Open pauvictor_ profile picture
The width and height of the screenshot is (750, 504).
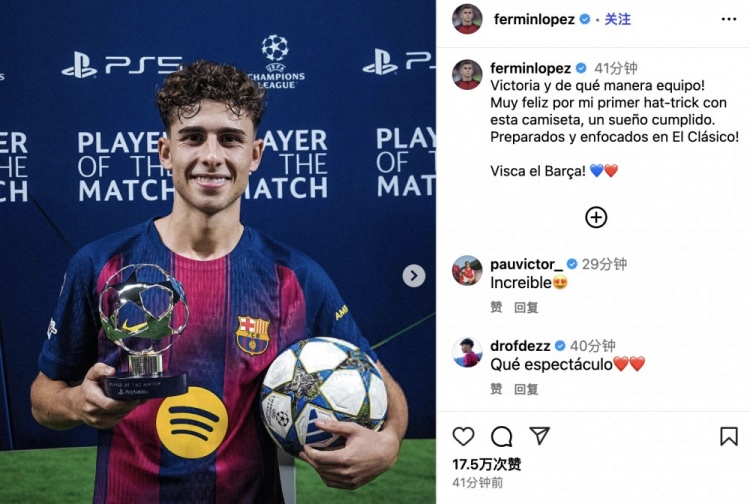[x=467, y=270]
